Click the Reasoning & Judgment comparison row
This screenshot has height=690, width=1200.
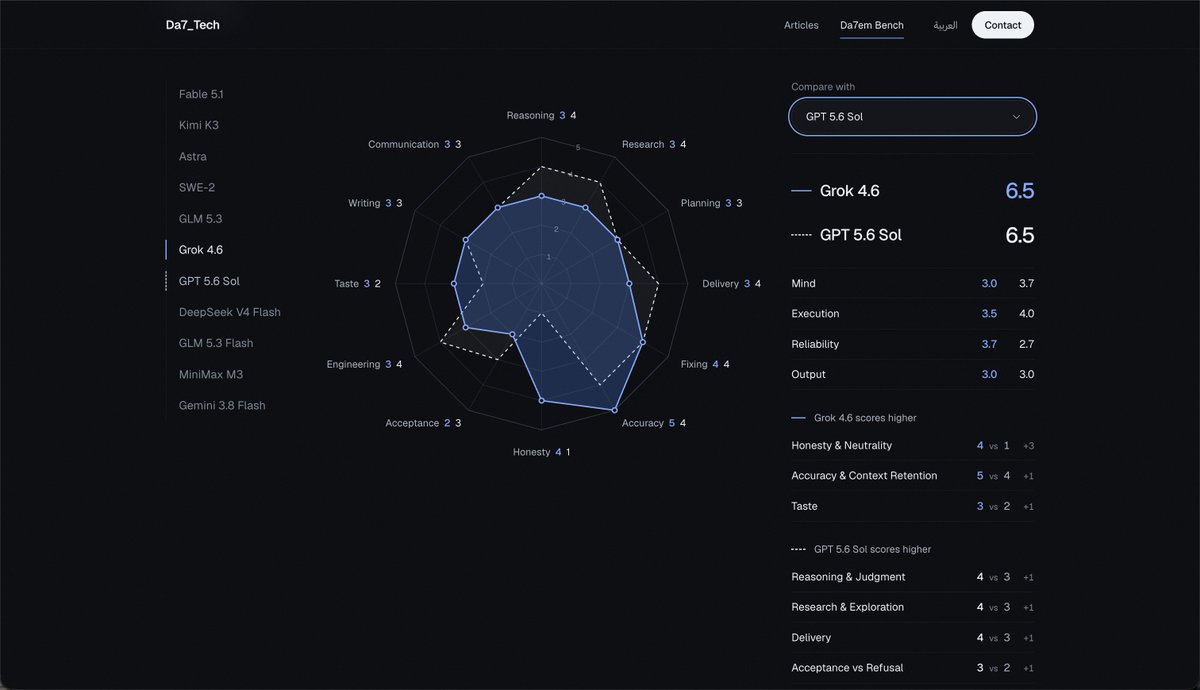(912, 577)
